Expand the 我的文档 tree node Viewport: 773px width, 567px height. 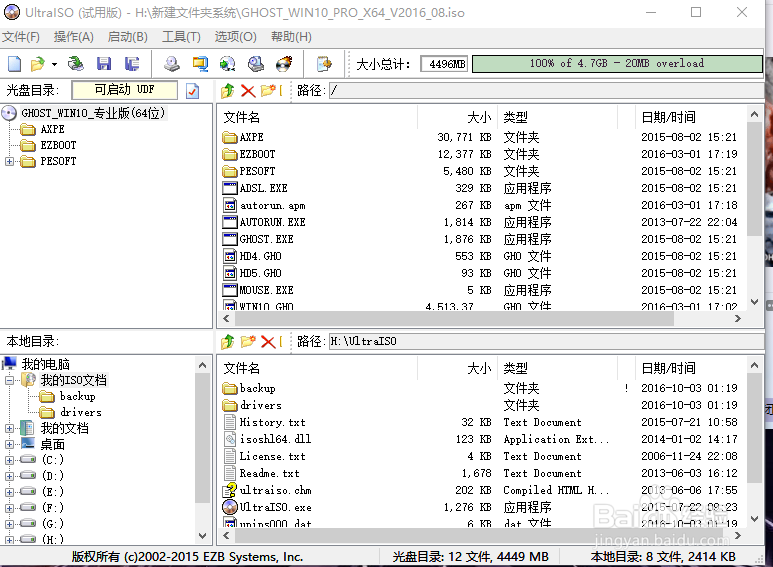click(9, 428)
